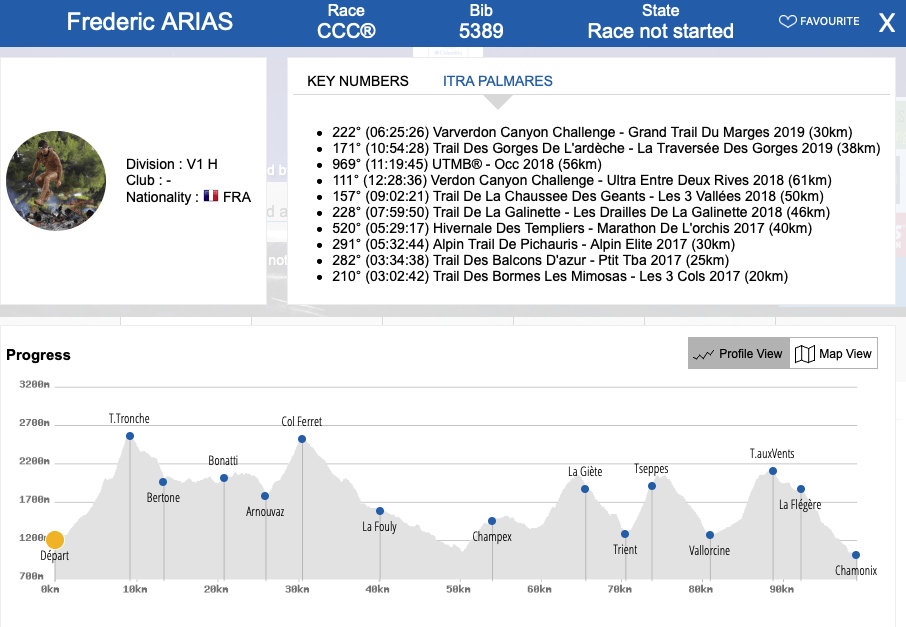Click the Trient checkpoint dot
The image size is (906, 627).
(x=625, y=534)
